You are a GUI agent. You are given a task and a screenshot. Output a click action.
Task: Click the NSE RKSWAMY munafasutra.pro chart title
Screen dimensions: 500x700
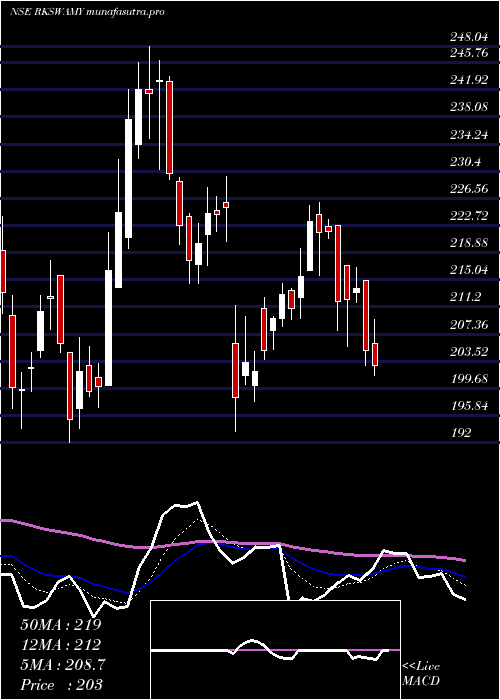[87, 12]
